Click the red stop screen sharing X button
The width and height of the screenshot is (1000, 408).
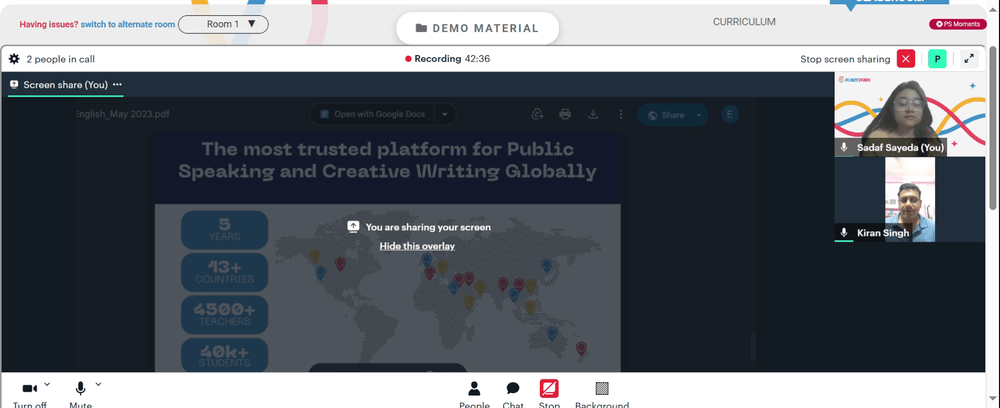906,59
